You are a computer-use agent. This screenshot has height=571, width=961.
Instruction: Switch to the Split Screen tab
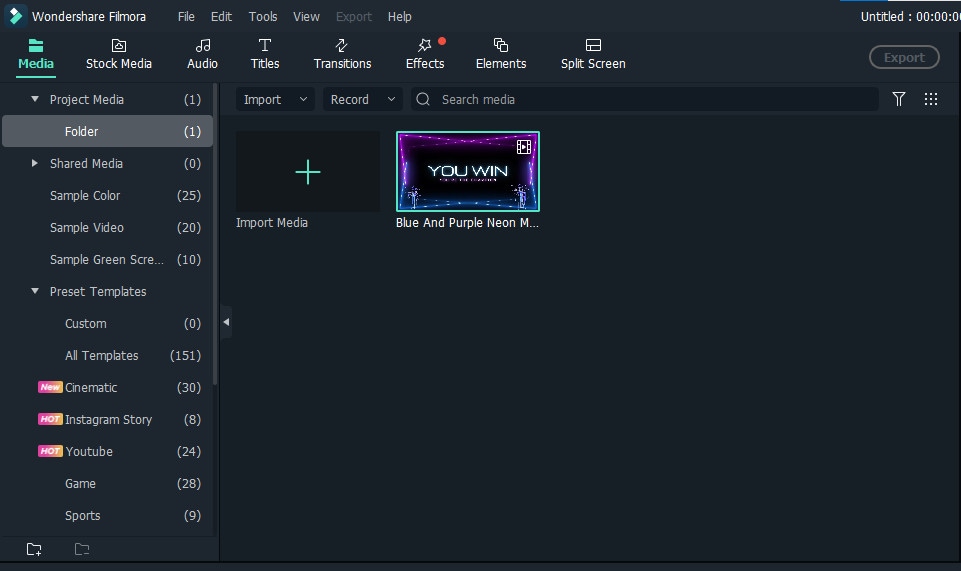593,55
